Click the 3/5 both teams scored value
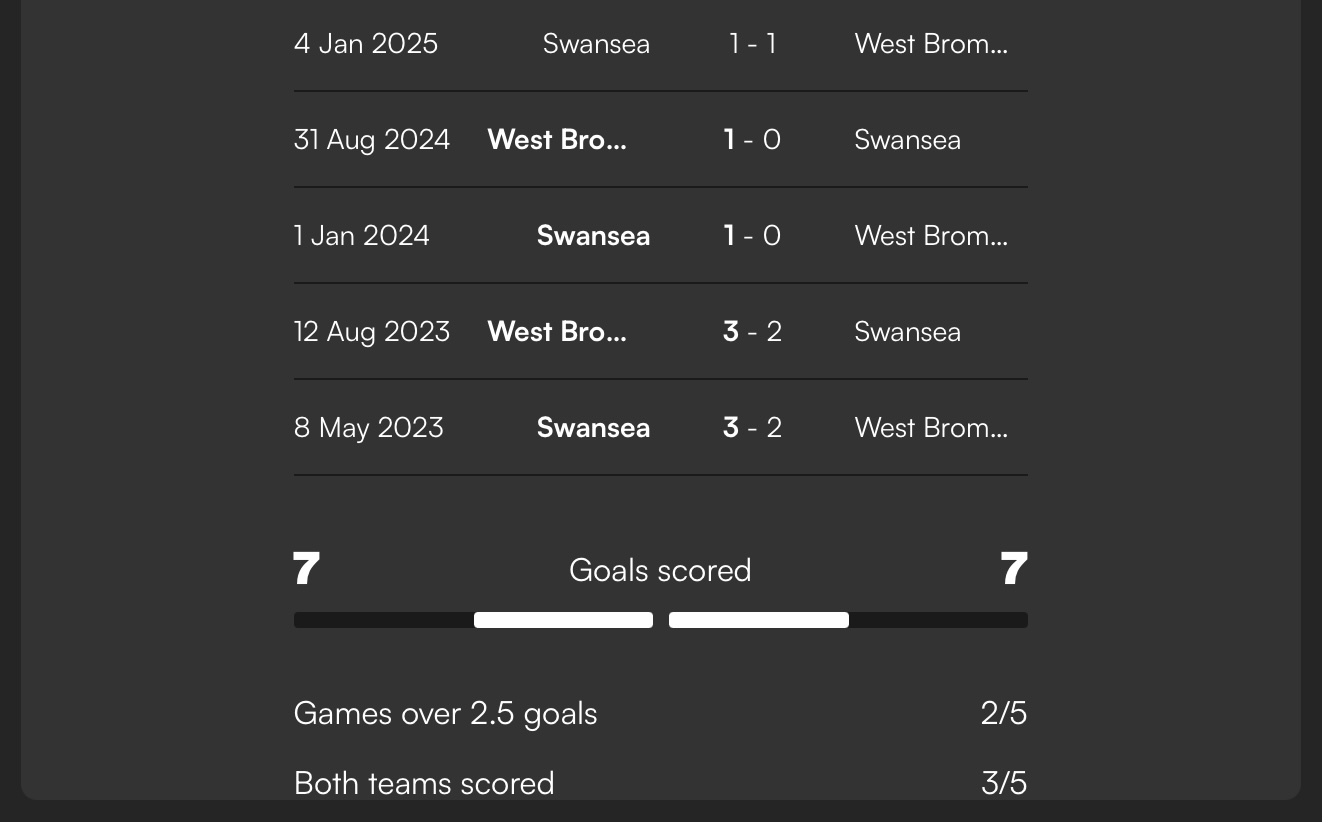 click(1003, 783)
